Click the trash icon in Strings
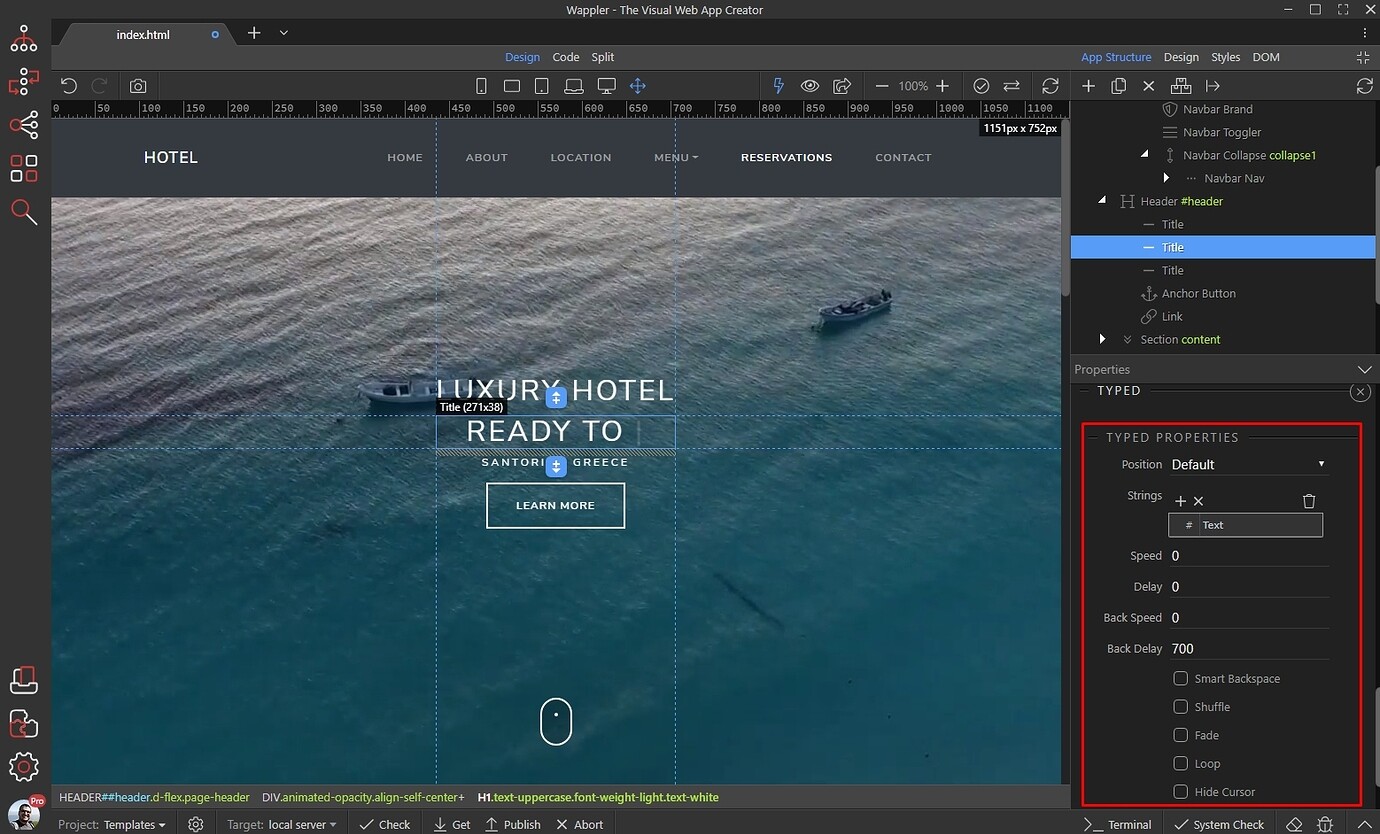 point(1309,501)
